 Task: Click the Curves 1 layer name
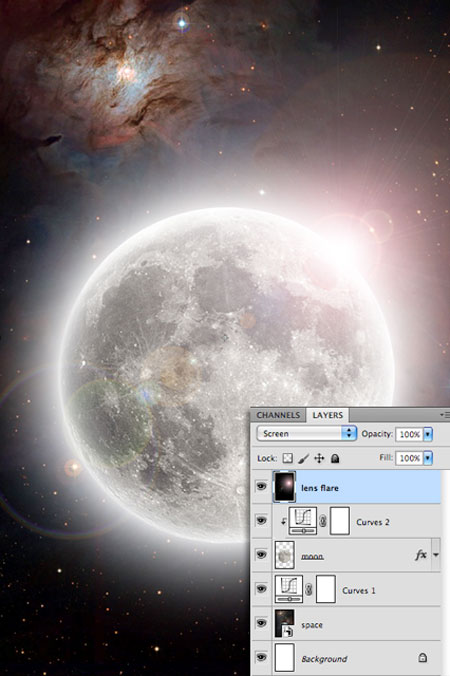[x=359, y=591]
